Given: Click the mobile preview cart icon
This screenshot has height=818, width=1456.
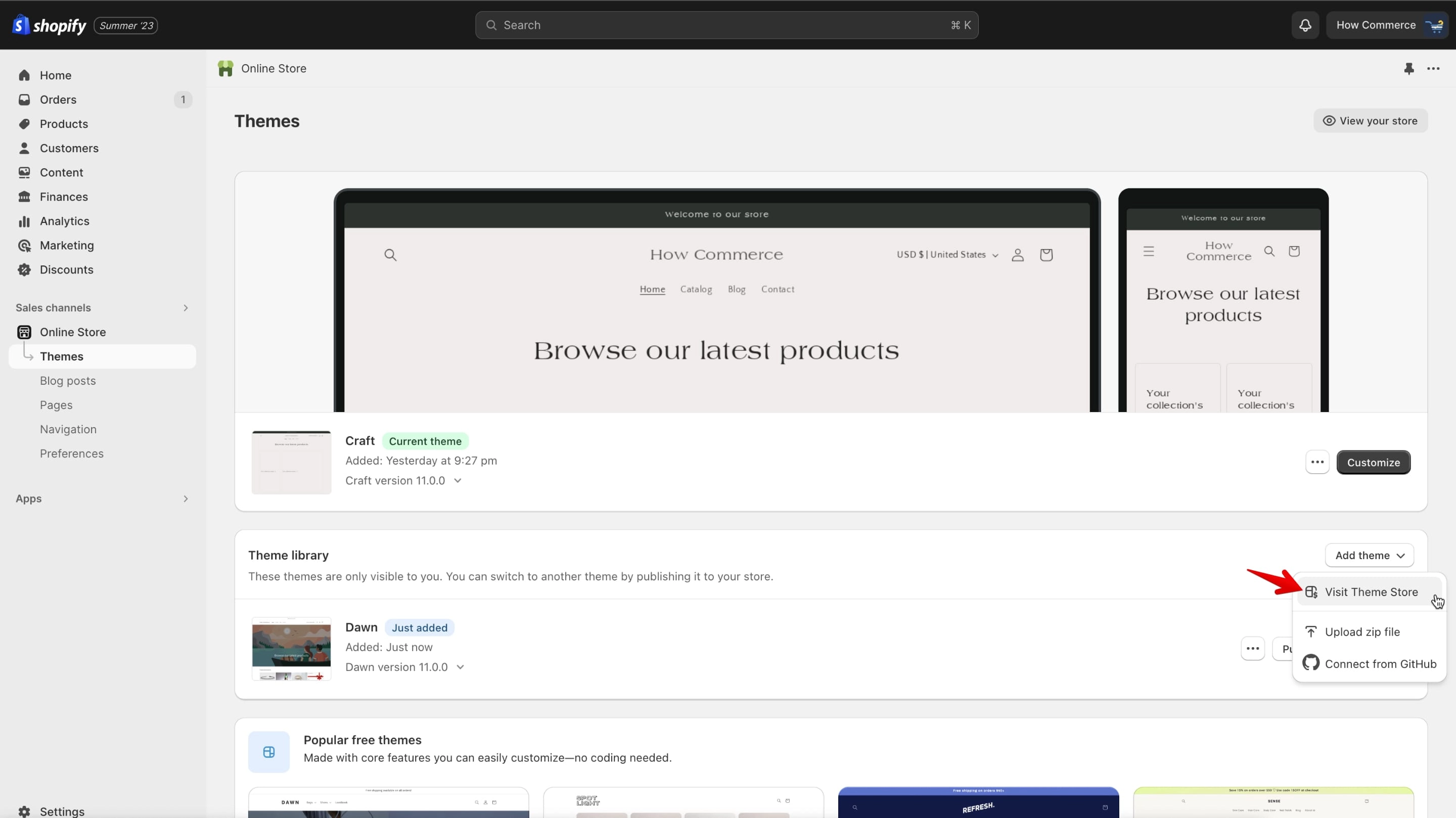Looking at the screenshot, I should tap(1294, 251).
